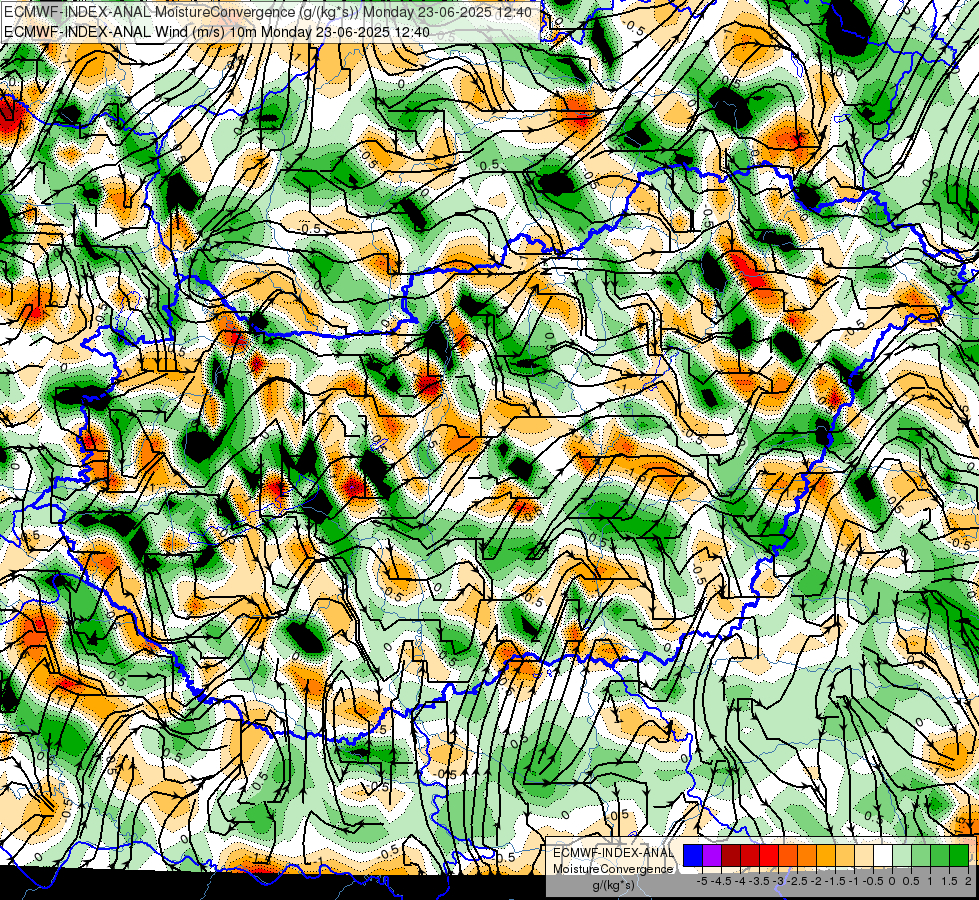Screen dimensions: 979x900
Task: Click the legend tick value -5
Action: (x=702, y=881)
